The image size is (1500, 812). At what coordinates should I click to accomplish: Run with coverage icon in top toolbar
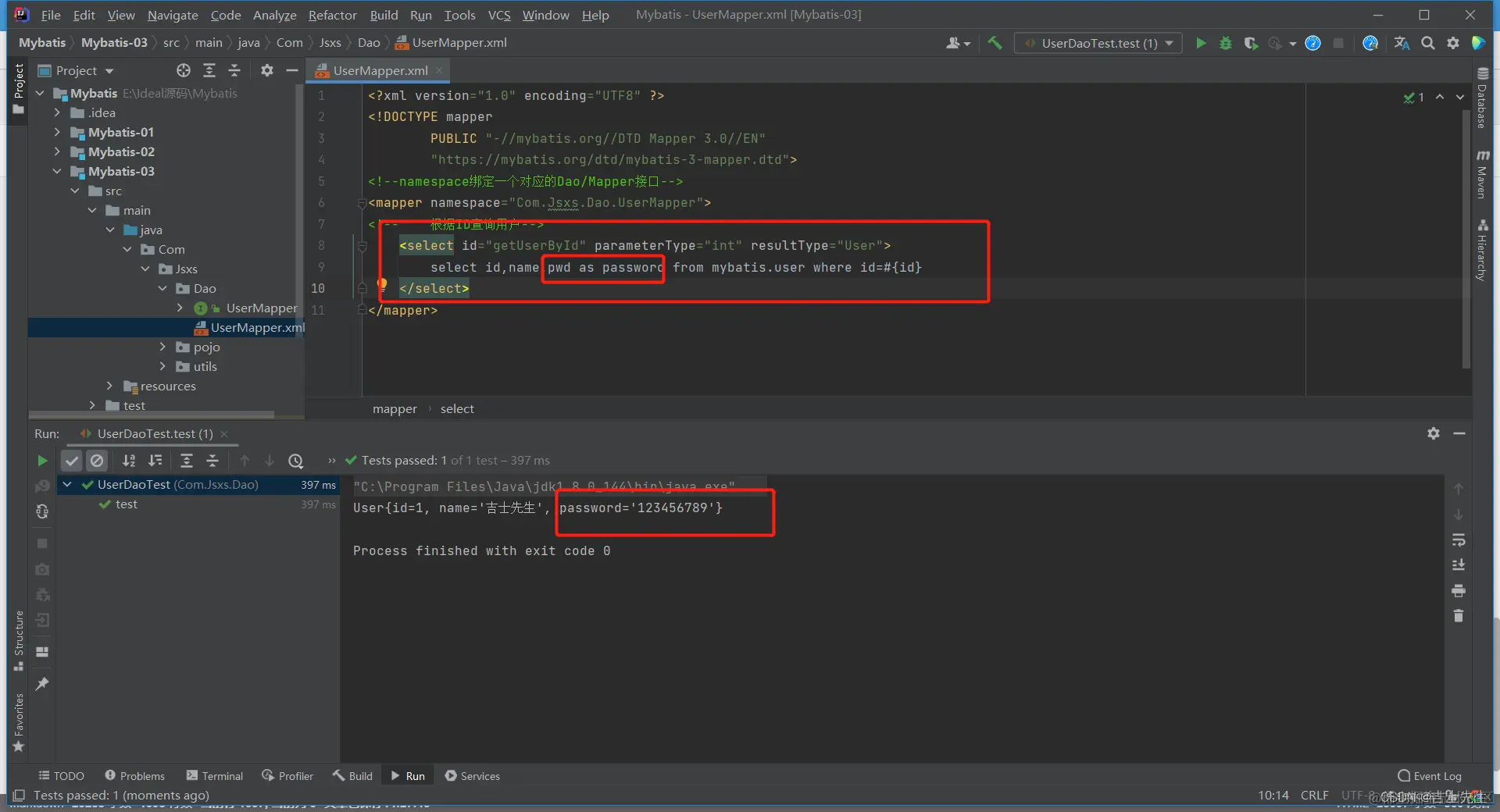click(x=1251, y=43)
